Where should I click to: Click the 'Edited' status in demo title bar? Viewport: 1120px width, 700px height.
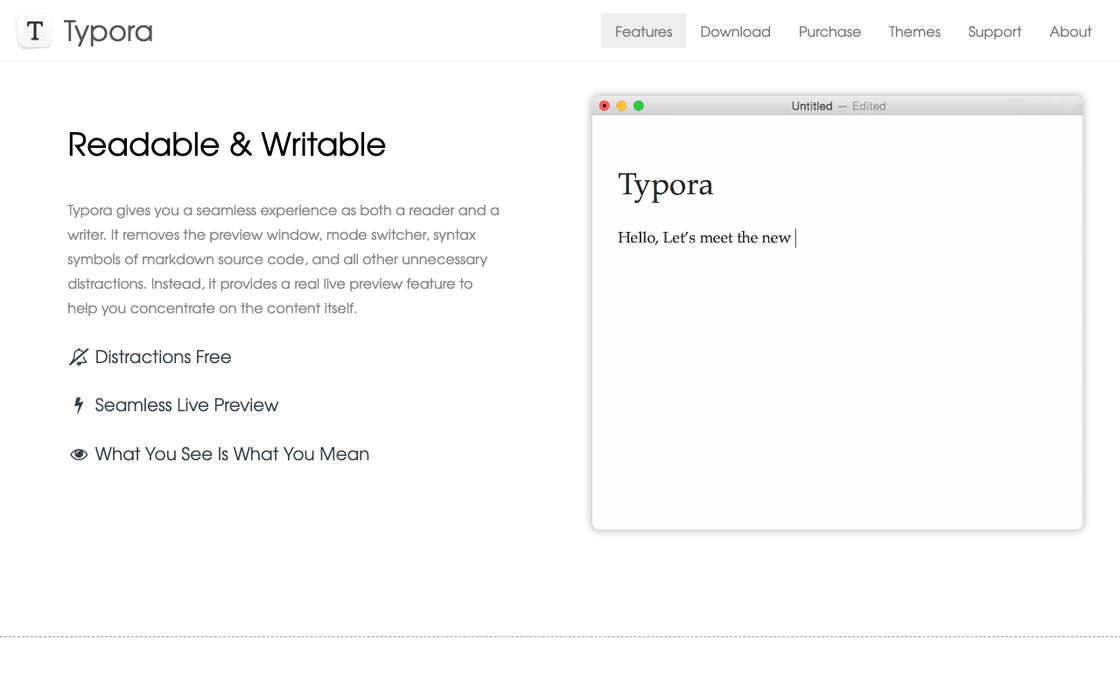coord(869,106)
